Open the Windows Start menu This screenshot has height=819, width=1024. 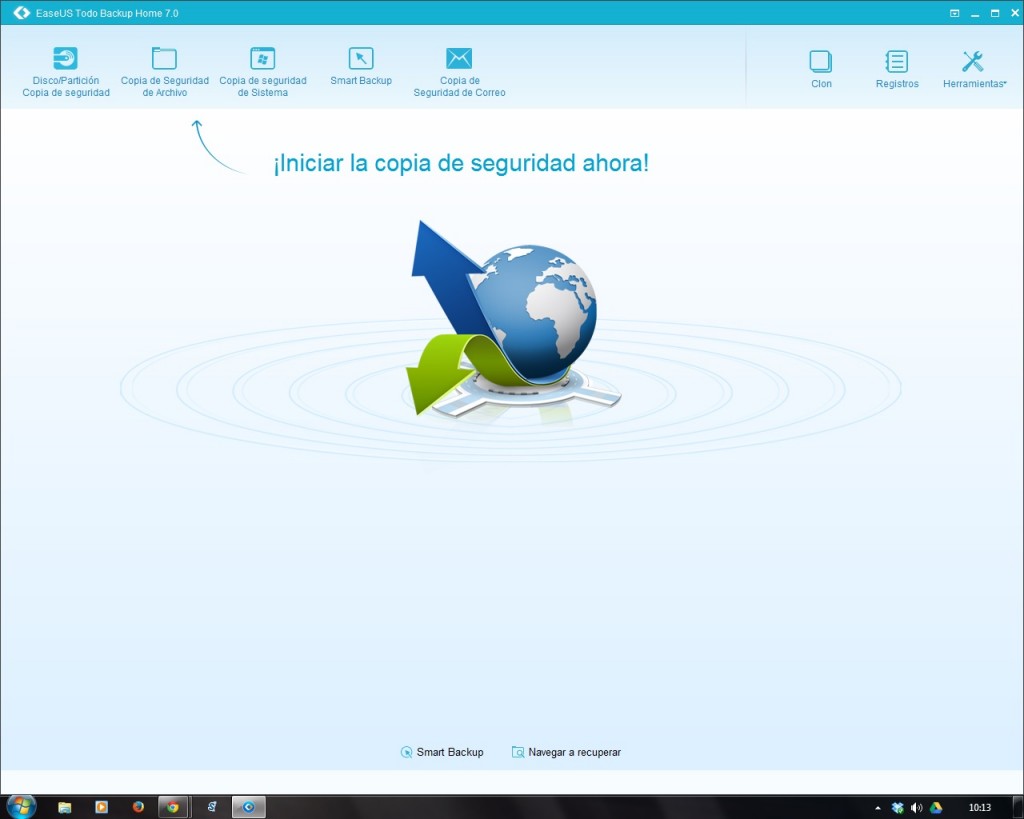(x=20, y=806)
